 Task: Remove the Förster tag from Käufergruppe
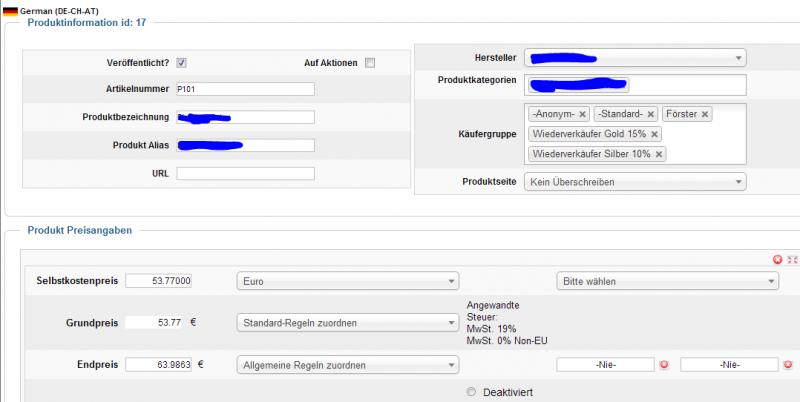[705, 114]
